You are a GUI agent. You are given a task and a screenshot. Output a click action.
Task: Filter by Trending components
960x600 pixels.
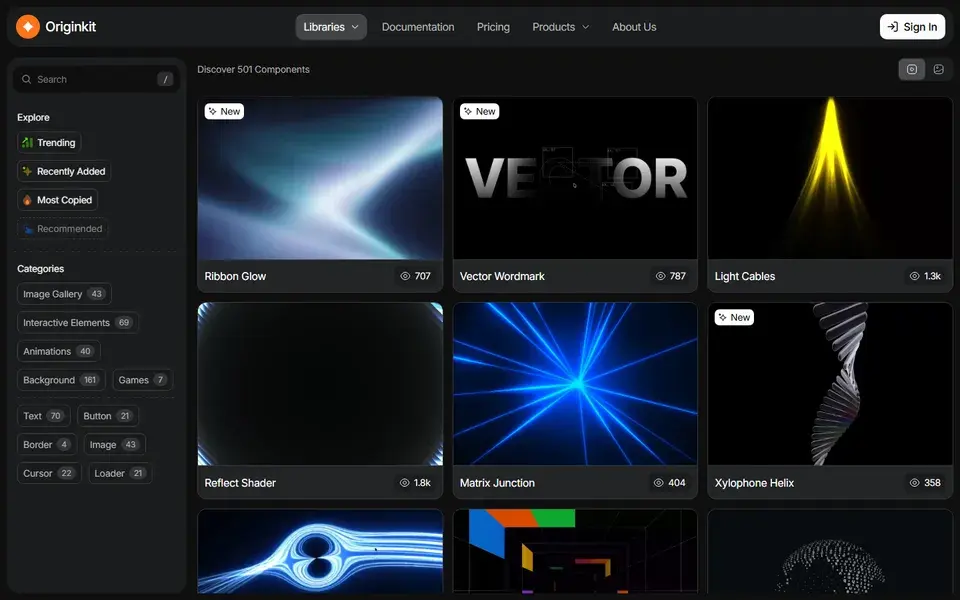(49, 143)
